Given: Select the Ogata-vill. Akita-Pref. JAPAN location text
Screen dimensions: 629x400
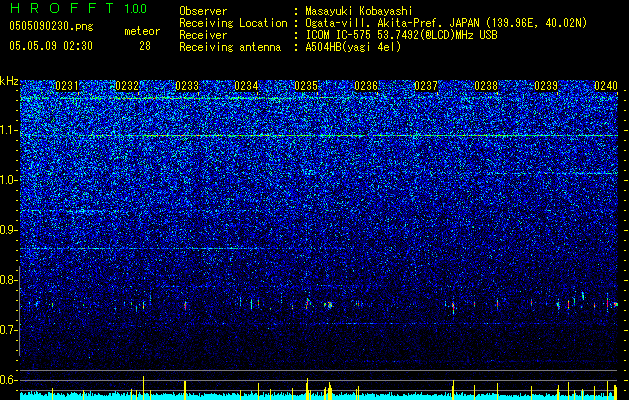Looking at the screenshot, I should 446,23.
